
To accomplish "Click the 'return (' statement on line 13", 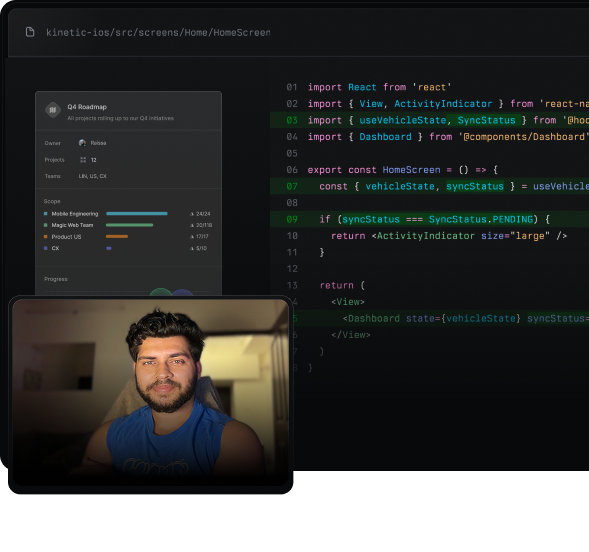I will (x=342, y=285).
